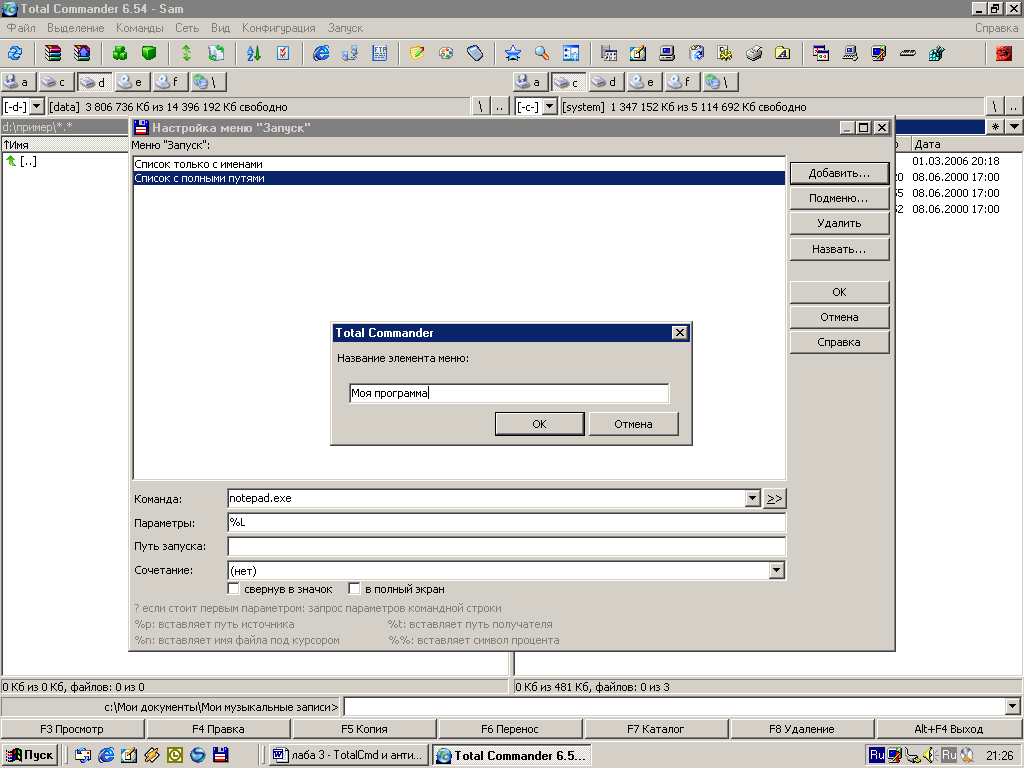Expand the Сочетание shortcut dropdown
The width and height of the screenshot is (1024, 768).
coord(776,570)
